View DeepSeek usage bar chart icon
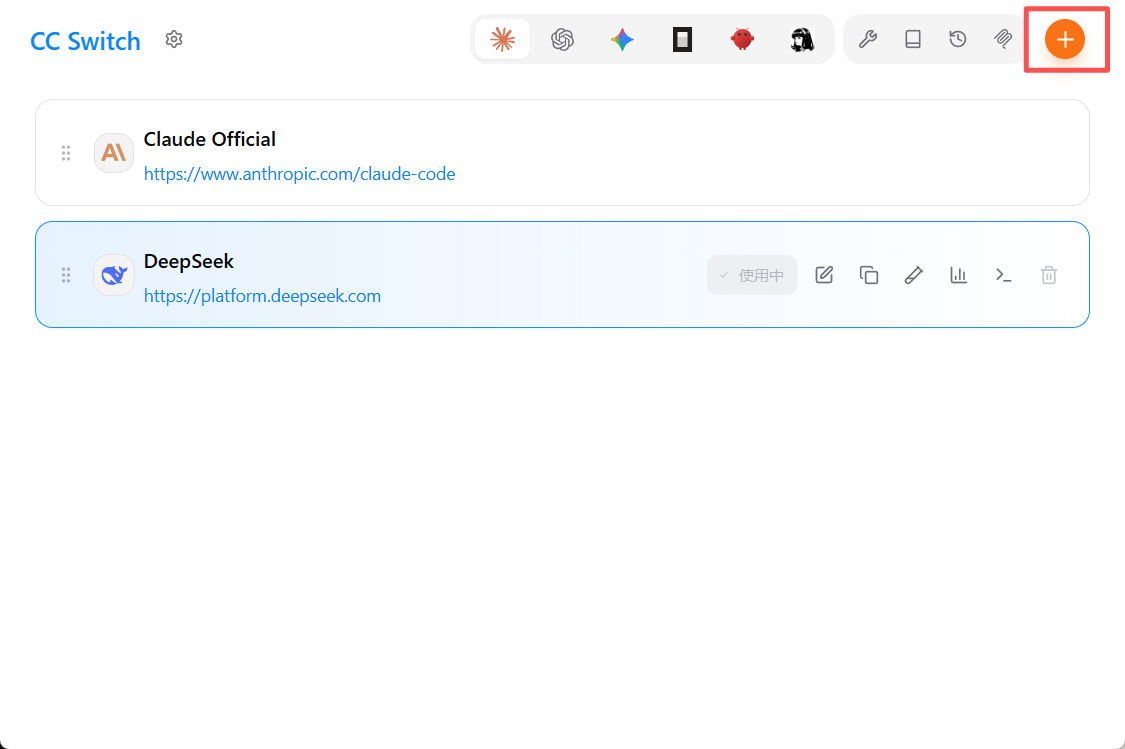 pyautogui.click(x=959, y=275)
